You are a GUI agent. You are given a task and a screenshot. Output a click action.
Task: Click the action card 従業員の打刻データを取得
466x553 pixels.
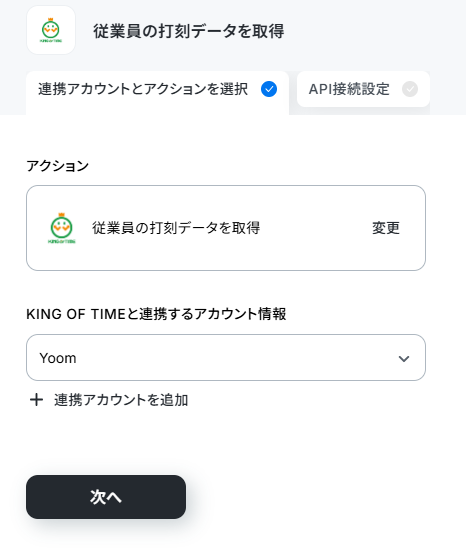pos(226,228)
